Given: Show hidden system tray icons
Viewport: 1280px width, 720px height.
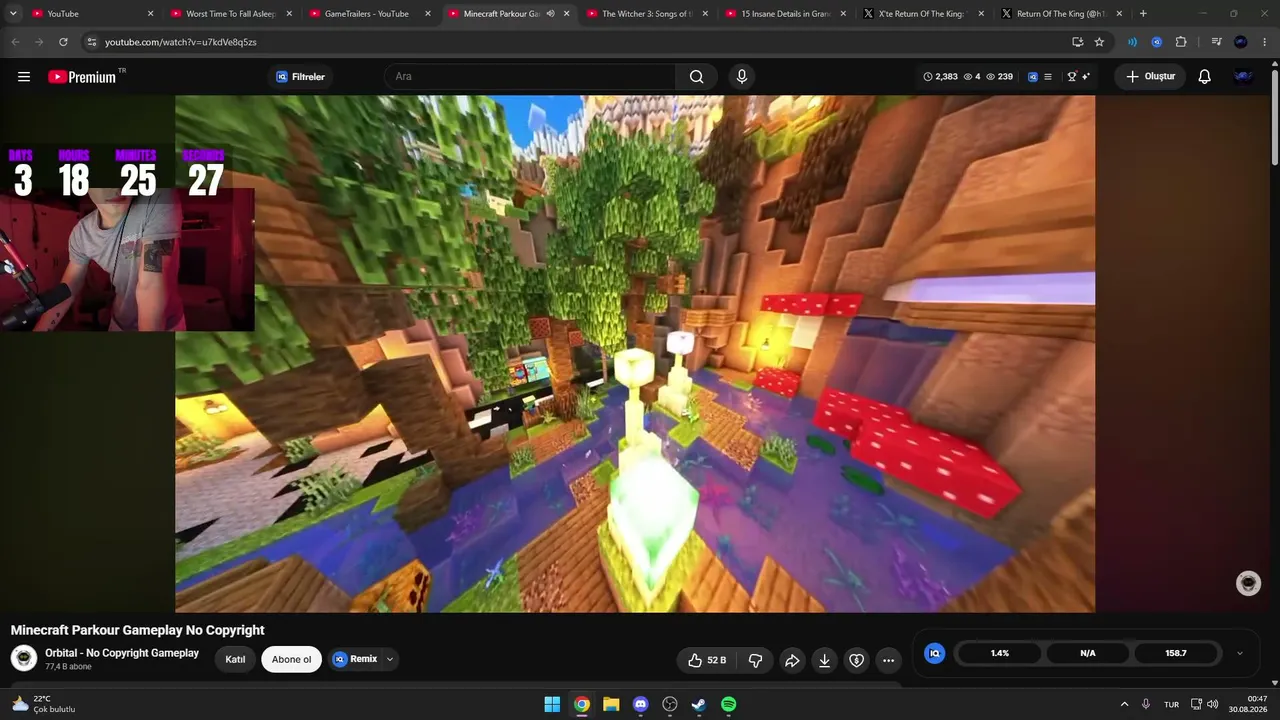Looking at the screenshot, I should [x=1124, y=705].
